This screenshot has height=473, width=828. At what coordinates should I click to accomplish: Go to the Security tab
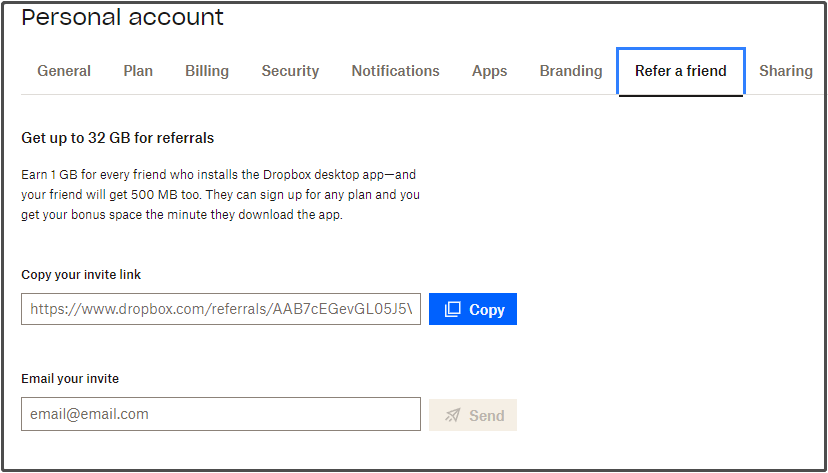coord(290,71)
